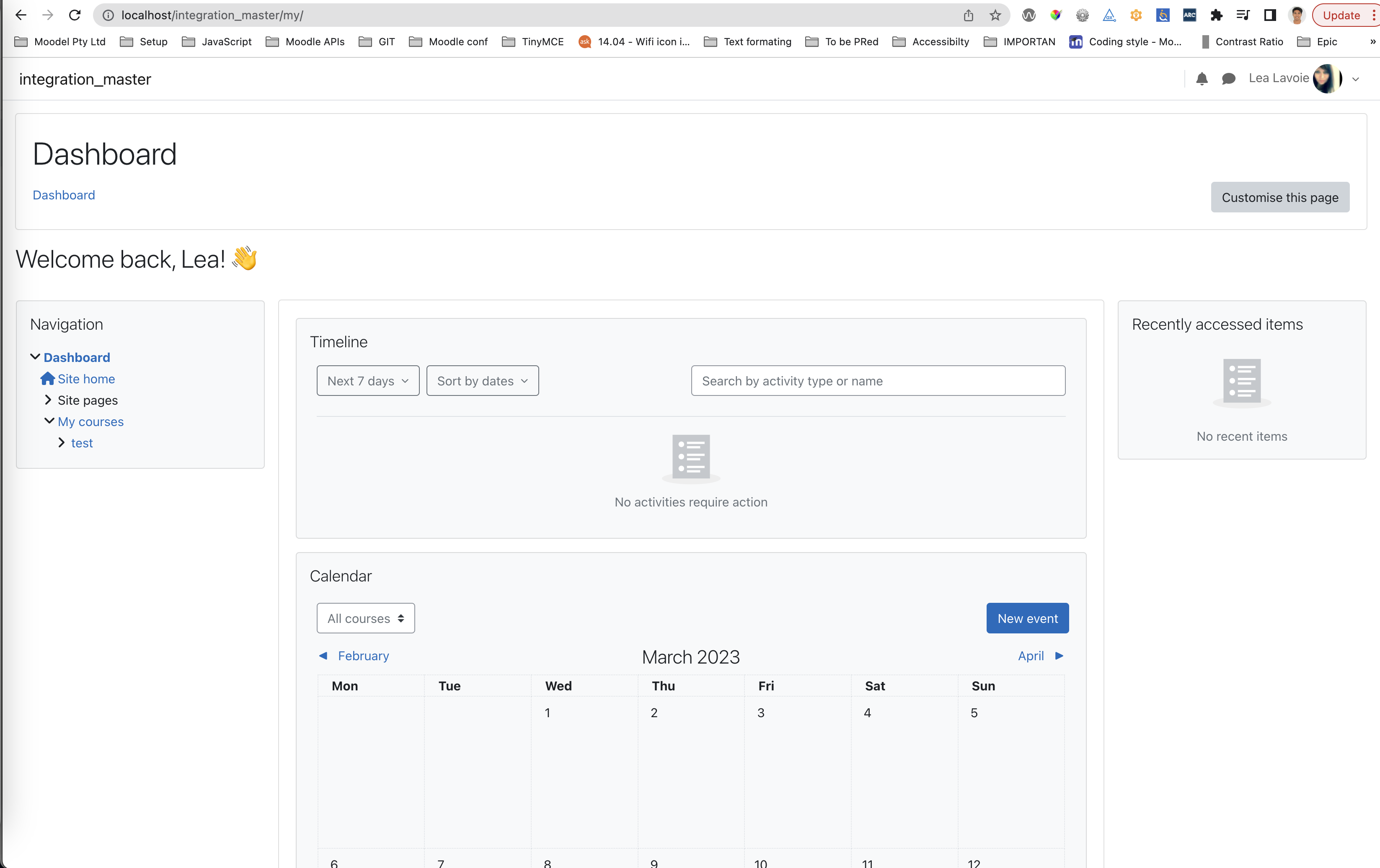Image resolution: width=1380 pixels, height=868 pixels.
Task: Reload the page
Action: [x=75, y=15]
